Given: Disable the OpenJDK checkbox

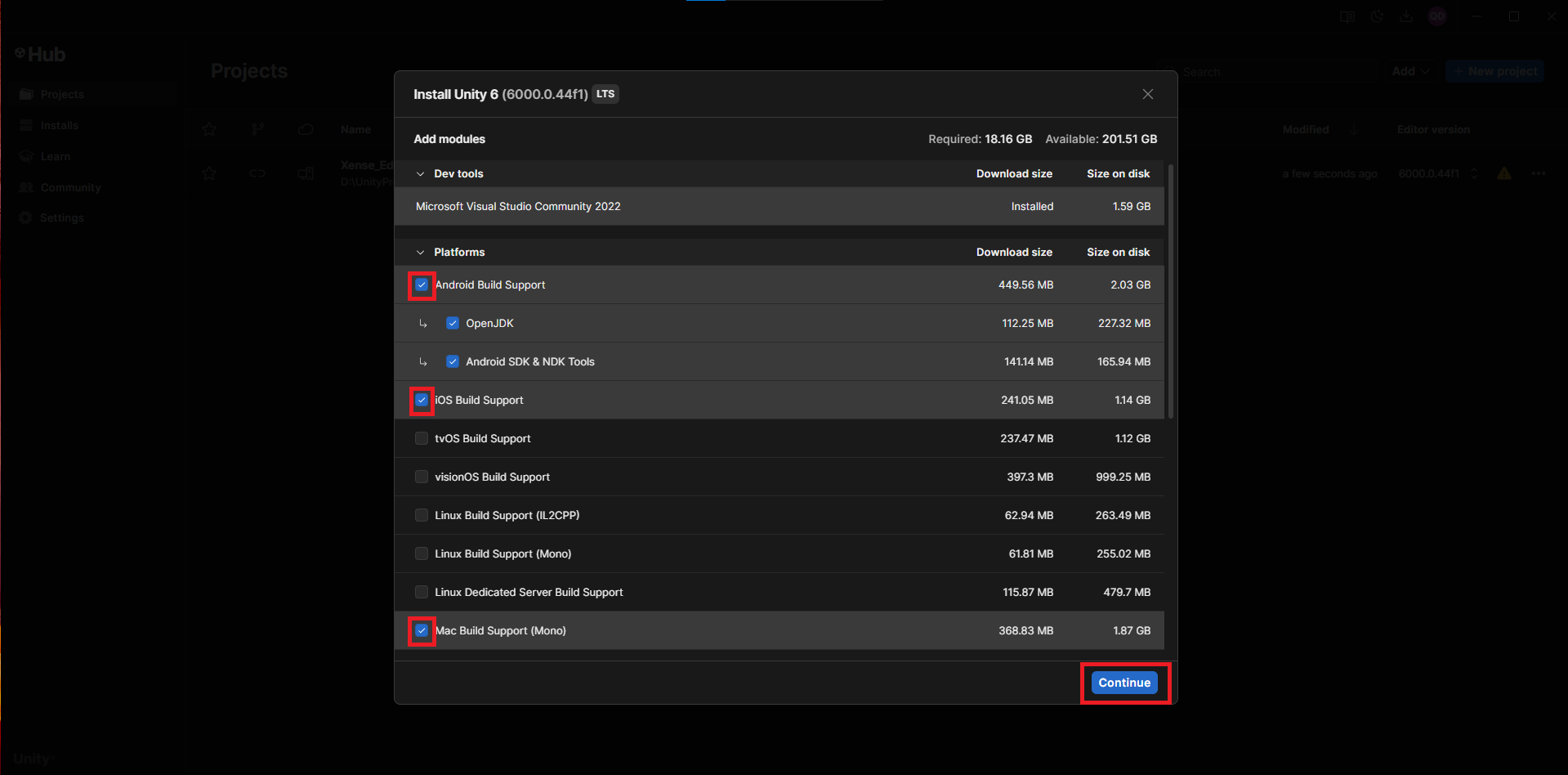Looking at the screenshot, I should 453,323.
